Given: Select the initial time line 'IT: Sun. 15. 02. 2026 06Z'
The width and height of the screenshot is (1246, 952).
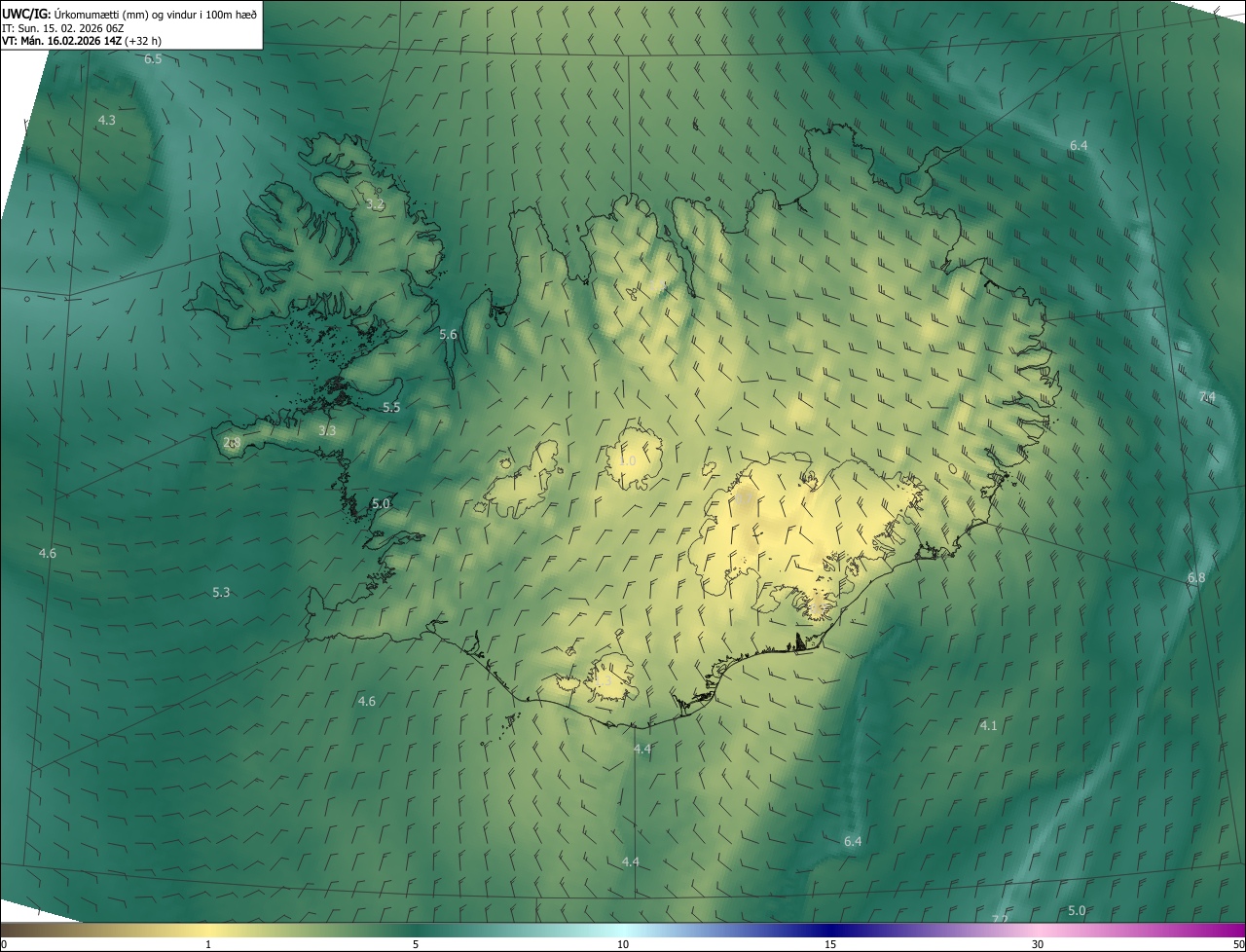Looking at the screenshot, I should (63, 27).
